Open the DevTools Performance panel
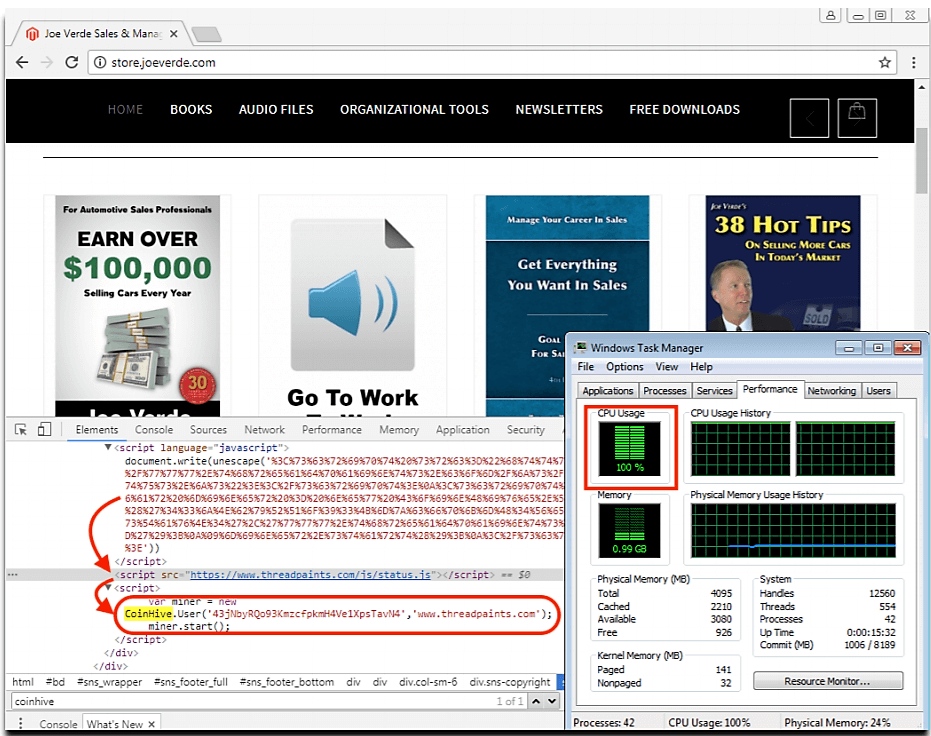 click(x=332, y=430)
